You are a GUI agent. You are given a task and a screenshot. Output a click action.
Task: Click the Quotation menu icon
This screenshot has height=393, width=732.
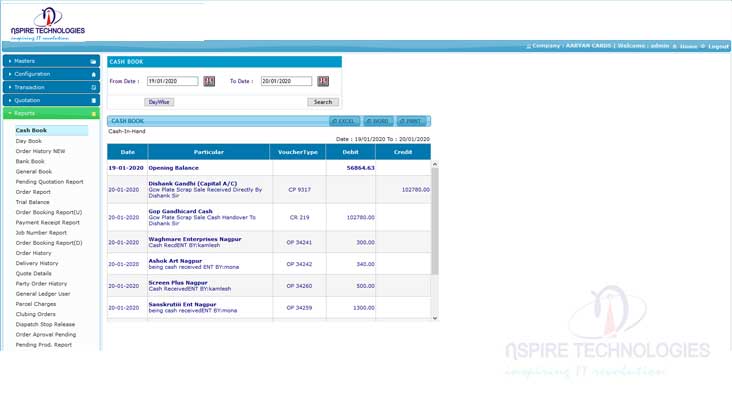coord(93,100)
